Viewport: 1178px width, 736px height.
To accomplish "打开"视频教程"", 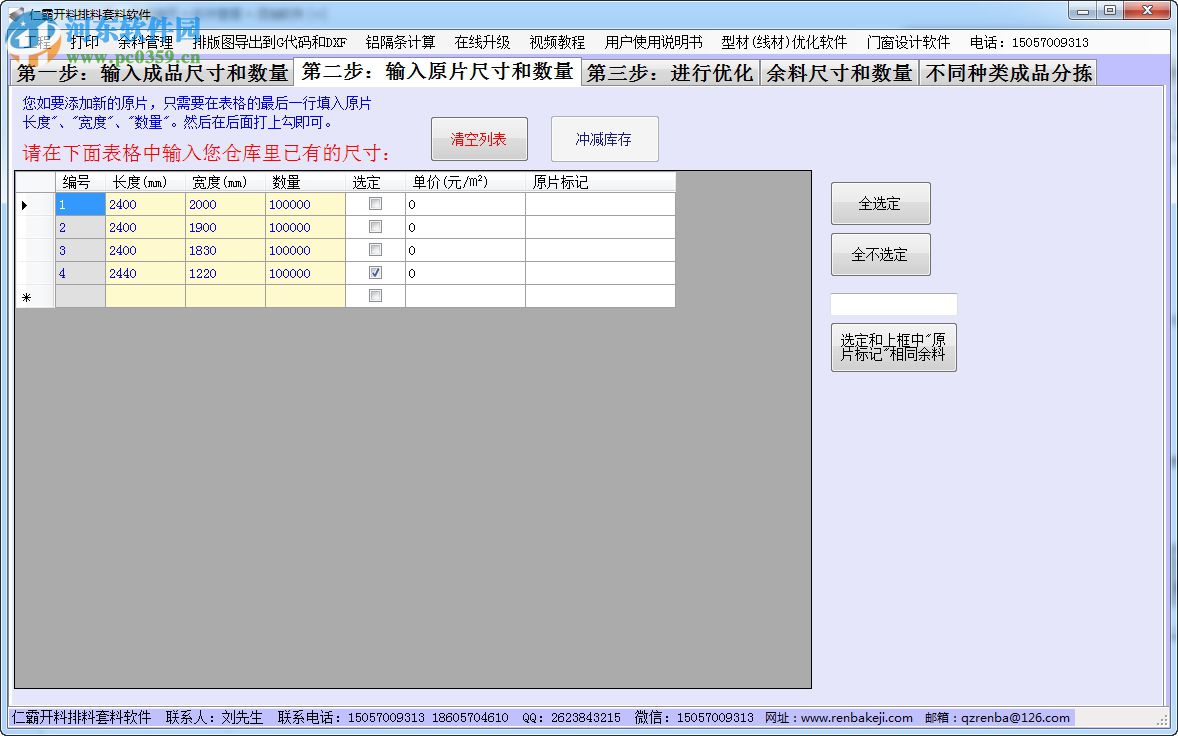I will tap(560, 43).
